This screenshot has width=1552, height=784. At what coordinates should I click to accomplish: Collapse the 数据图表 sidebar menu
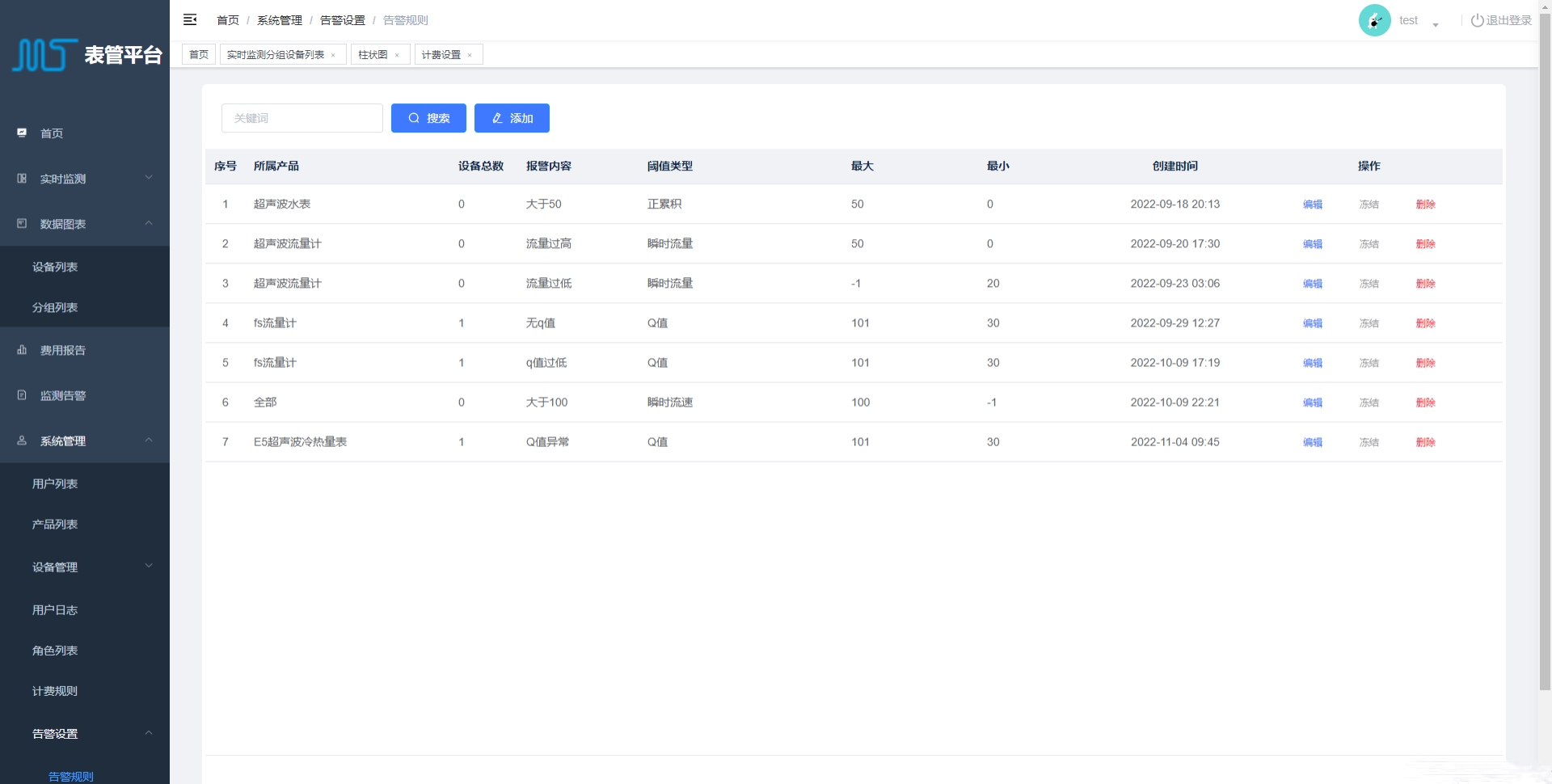(x=149, y=223)
